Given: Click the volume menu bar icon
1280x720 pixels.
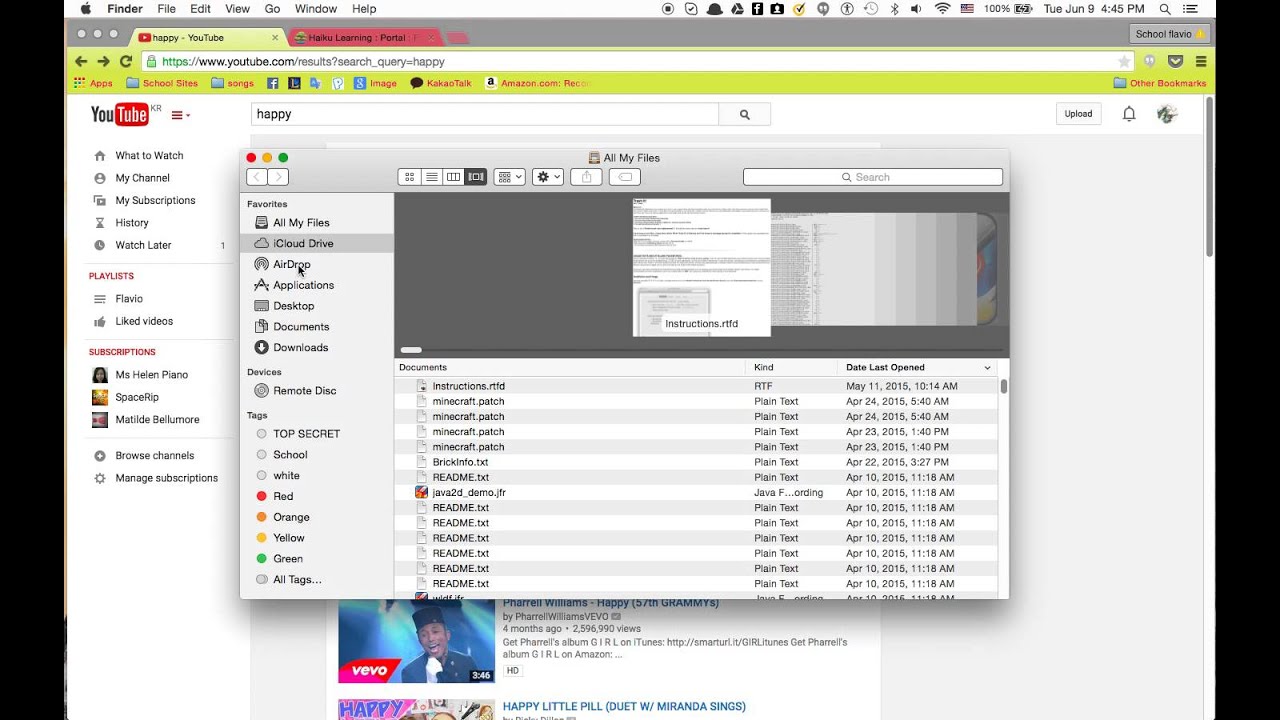Looking at the screenshot, I should tap(918, 9).
